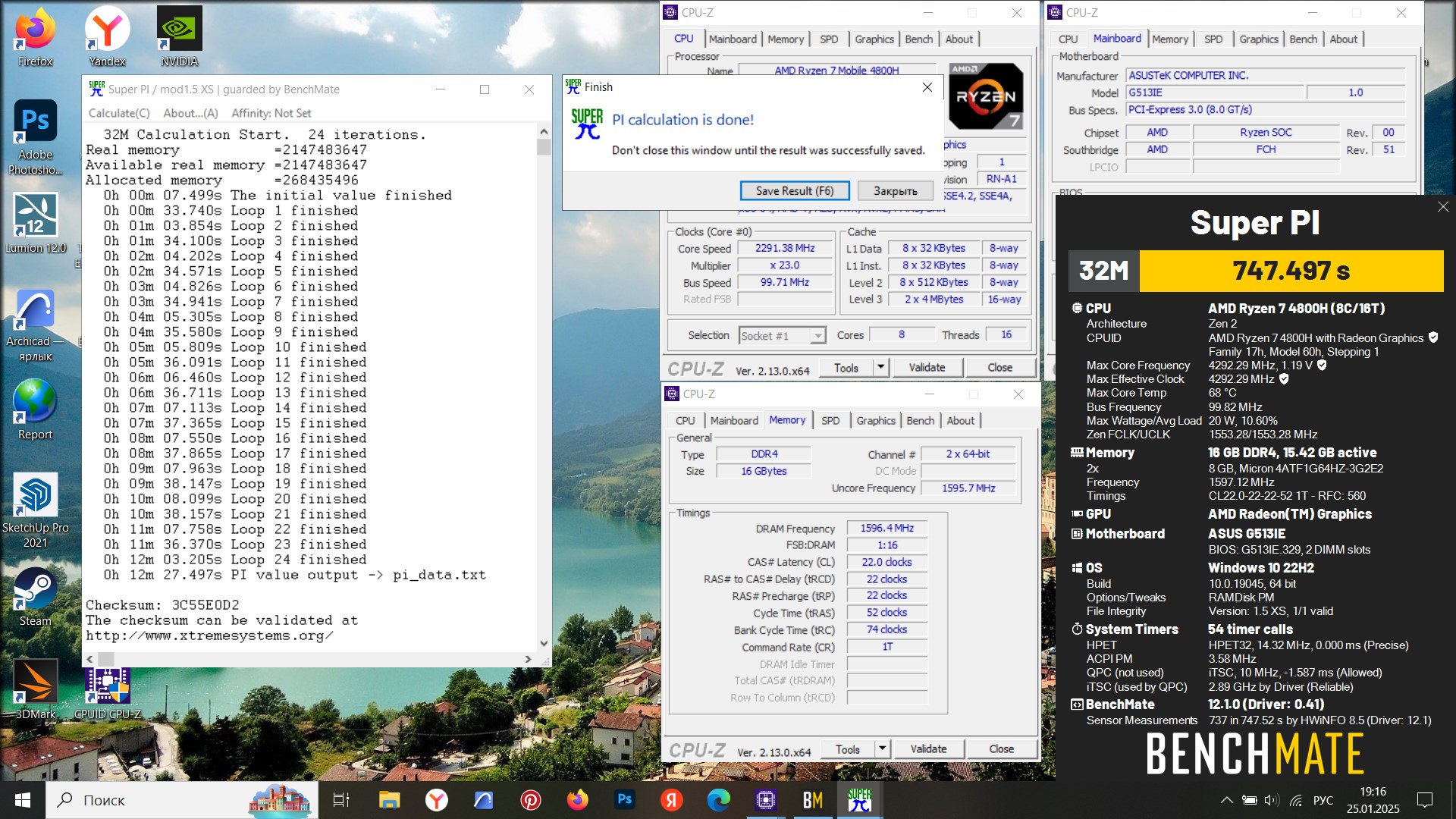Viewport: 1456px width, 819px height.
Task: Open the red Yandex taskbar icon
Action: [672, 800]
